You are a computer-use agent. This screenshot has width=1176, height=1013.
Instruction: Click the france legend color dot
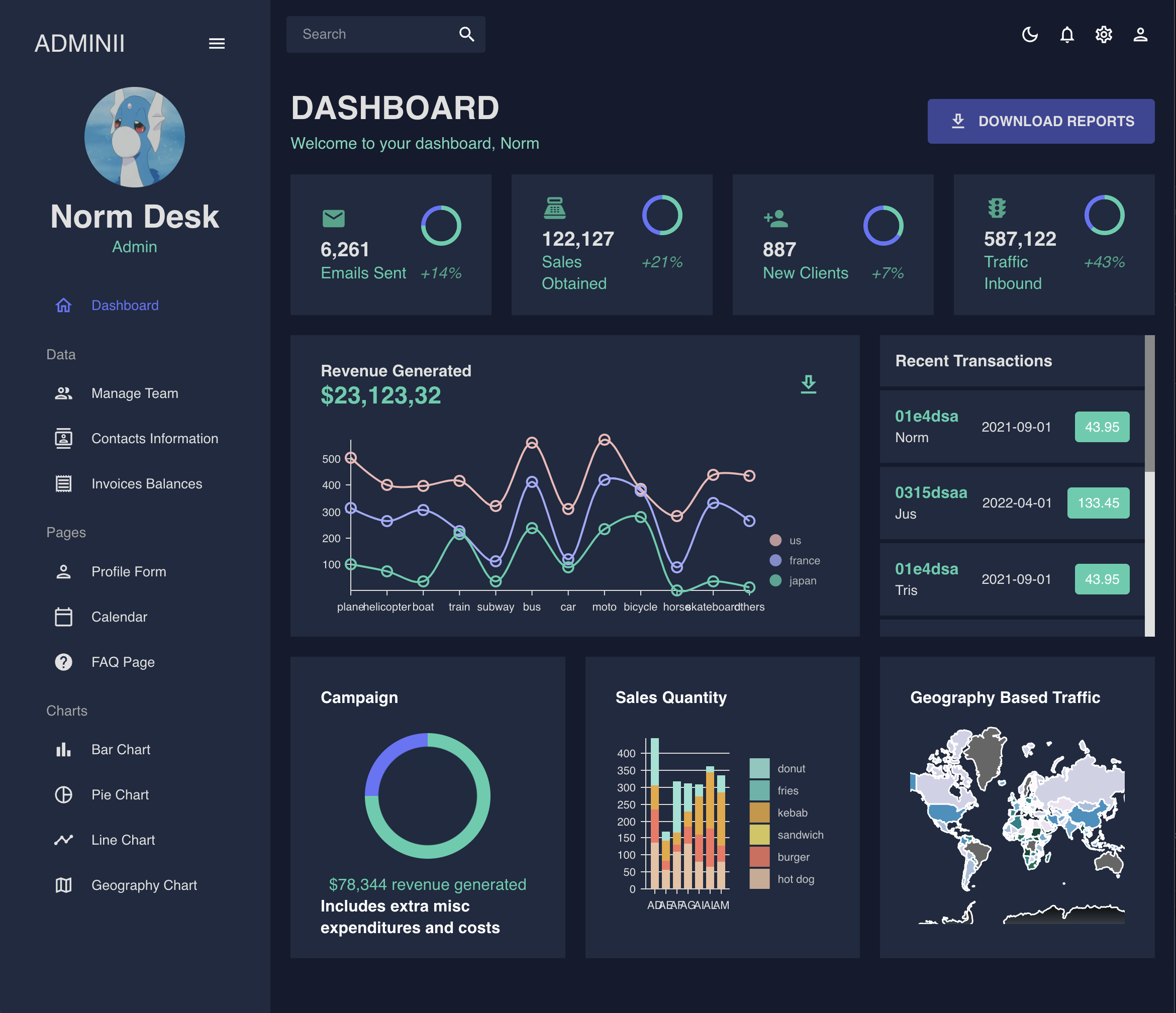(775, 560)
